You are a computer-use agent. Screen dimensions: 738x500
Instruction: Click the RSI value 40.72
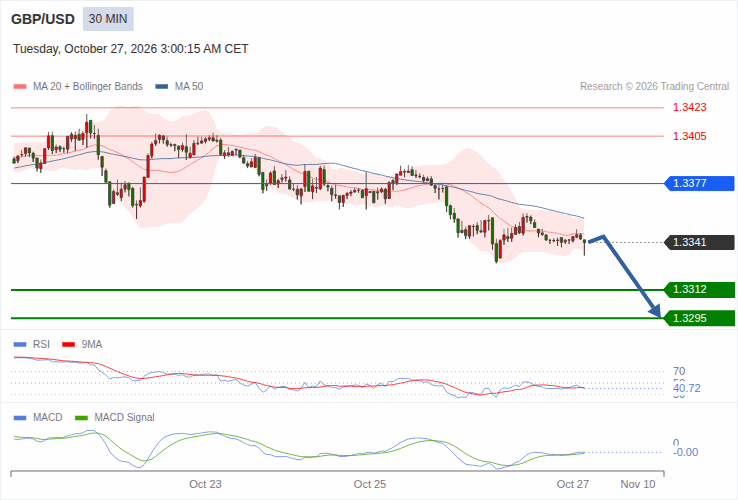click(687, 388)
